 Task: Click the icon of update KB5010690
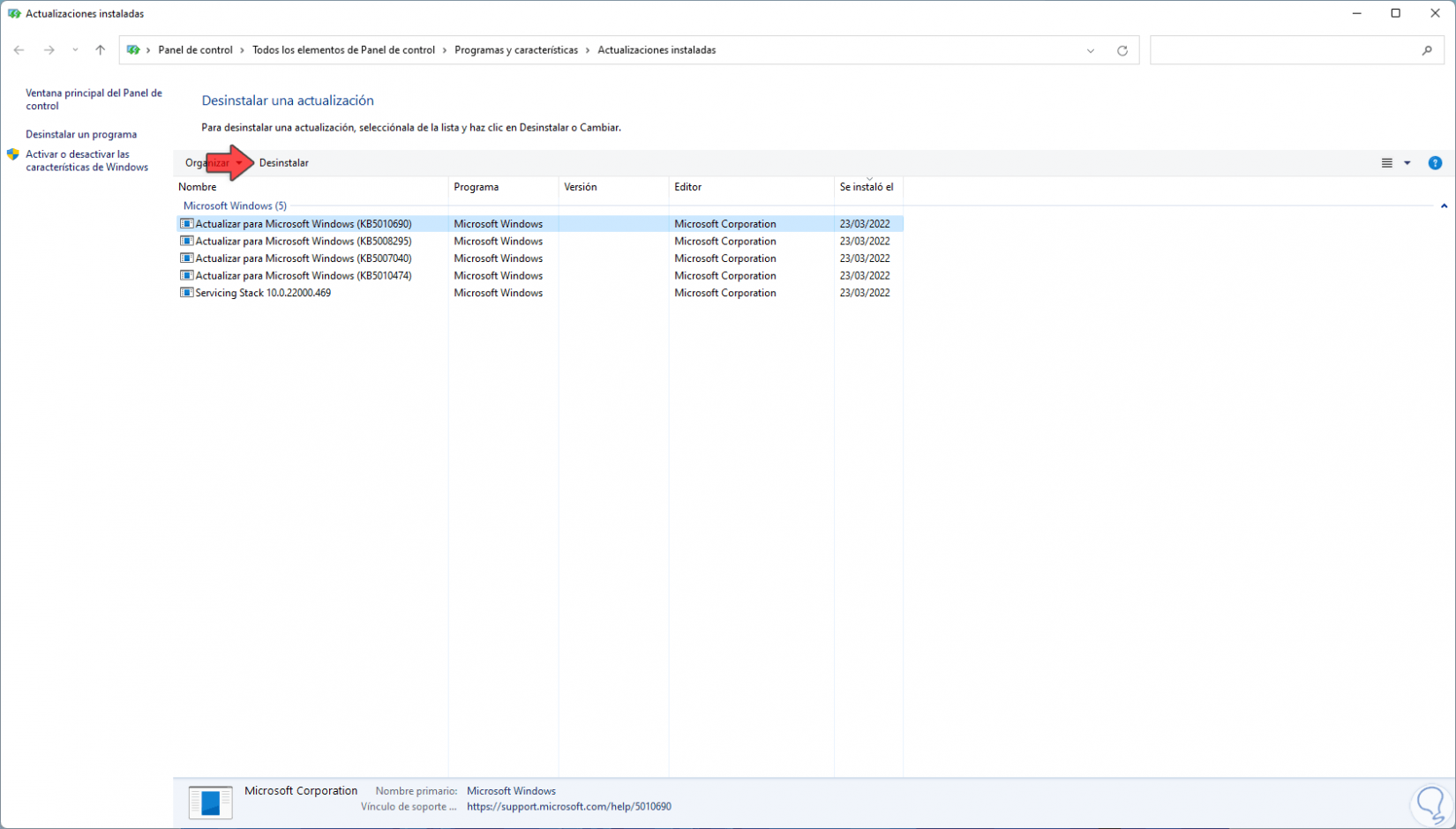[186, 224]
